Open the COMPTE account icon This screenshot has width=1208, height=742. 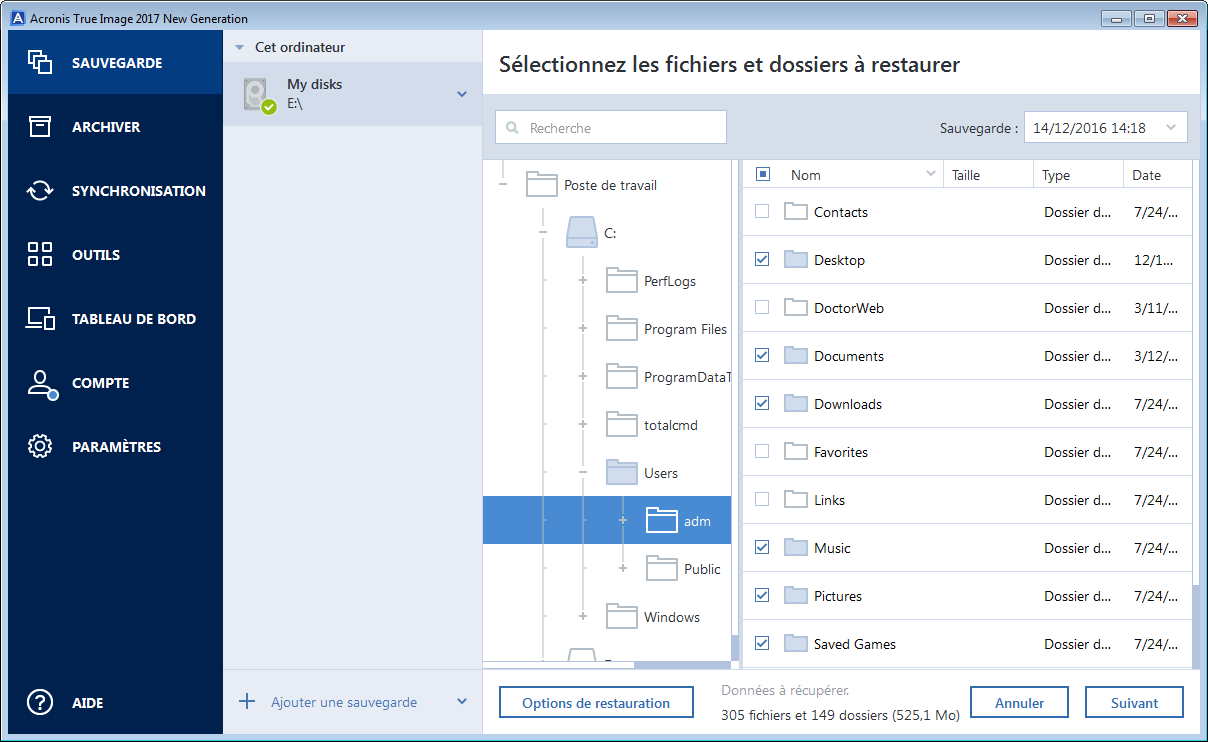coord(40,382)
